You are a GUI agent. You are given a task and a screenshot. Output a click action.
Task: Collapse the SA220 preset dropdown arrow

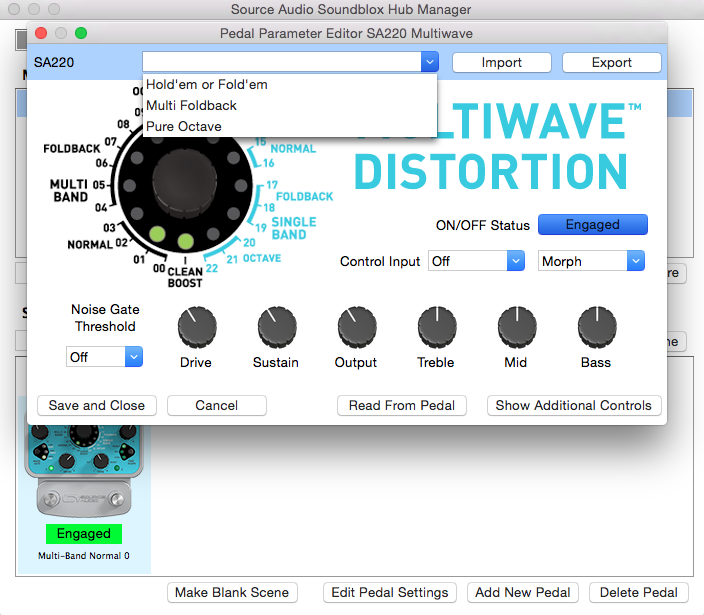(430, 62)
